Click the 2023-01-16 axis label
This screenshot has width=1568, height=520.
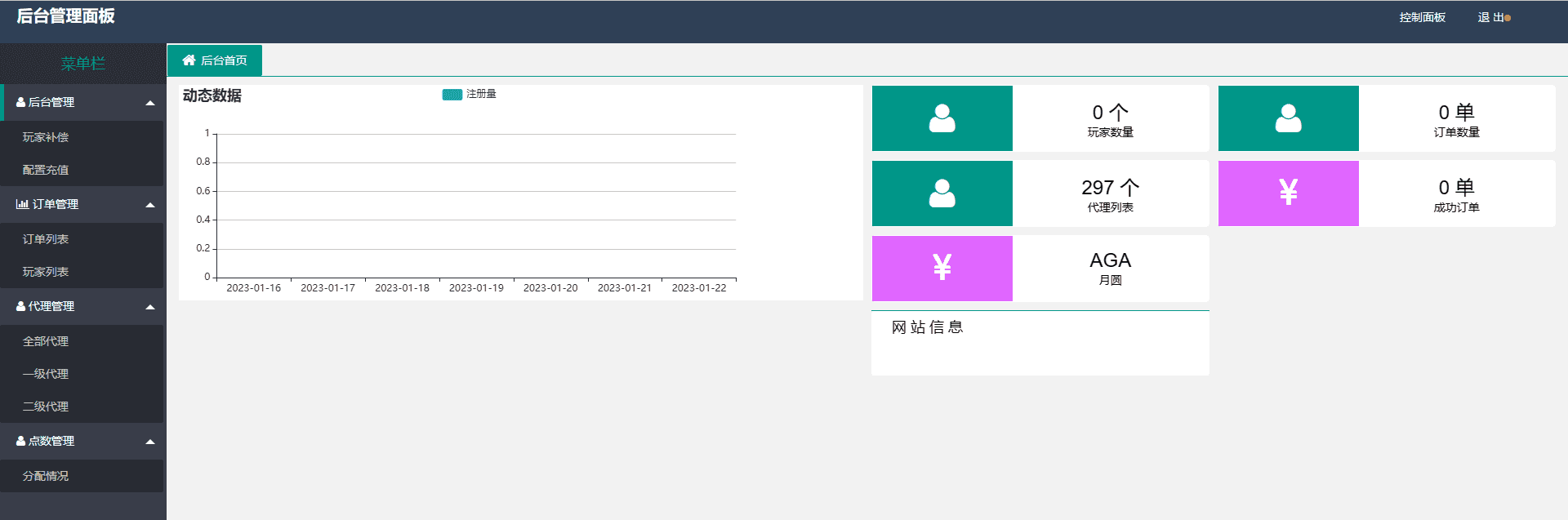(253, 288)
